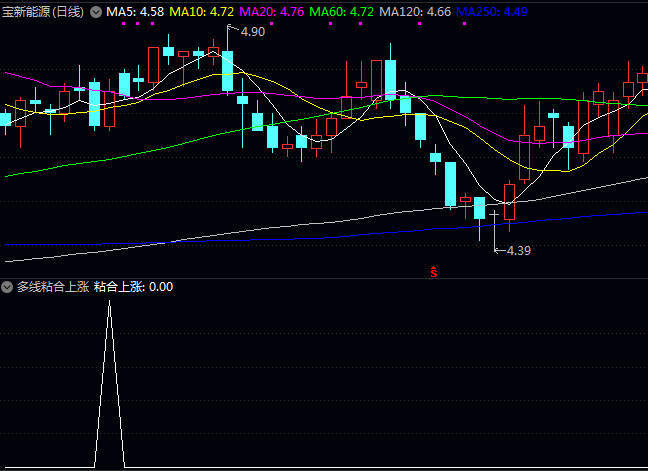
Task: Click the red candle beside the 4.39 low
Action: 509,200
